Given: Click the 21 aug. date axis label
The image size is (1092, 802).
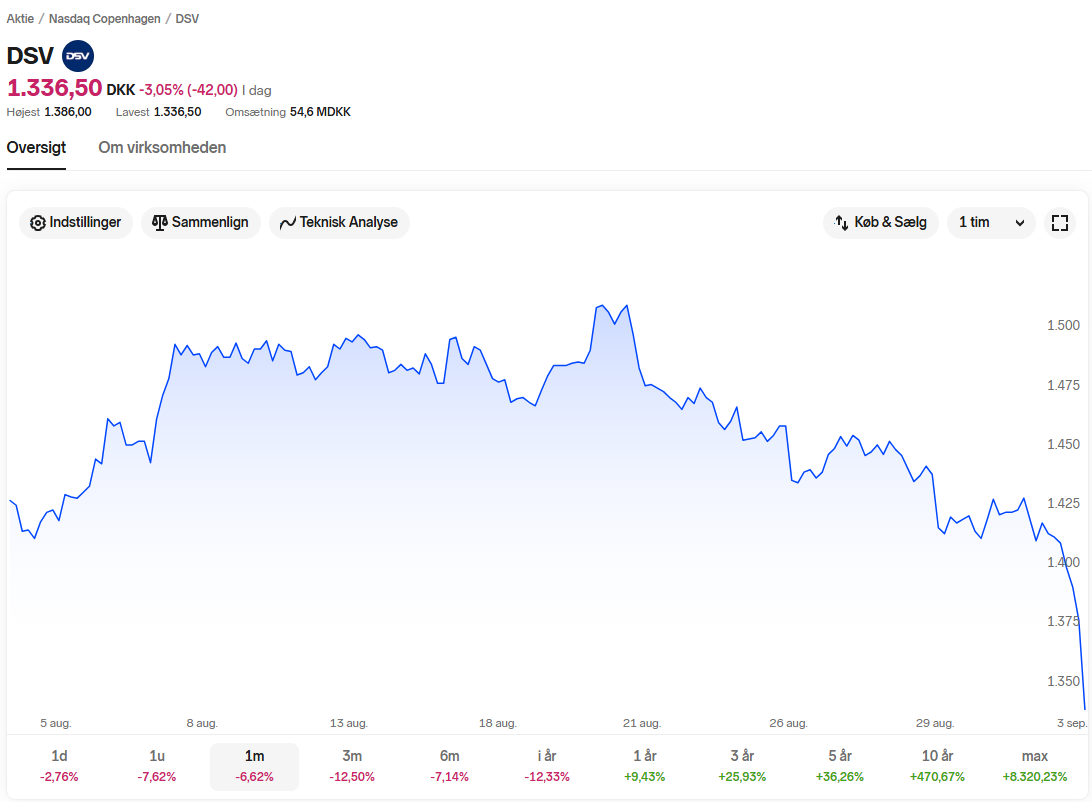Looking at the screenshot, I should [641, 723].
